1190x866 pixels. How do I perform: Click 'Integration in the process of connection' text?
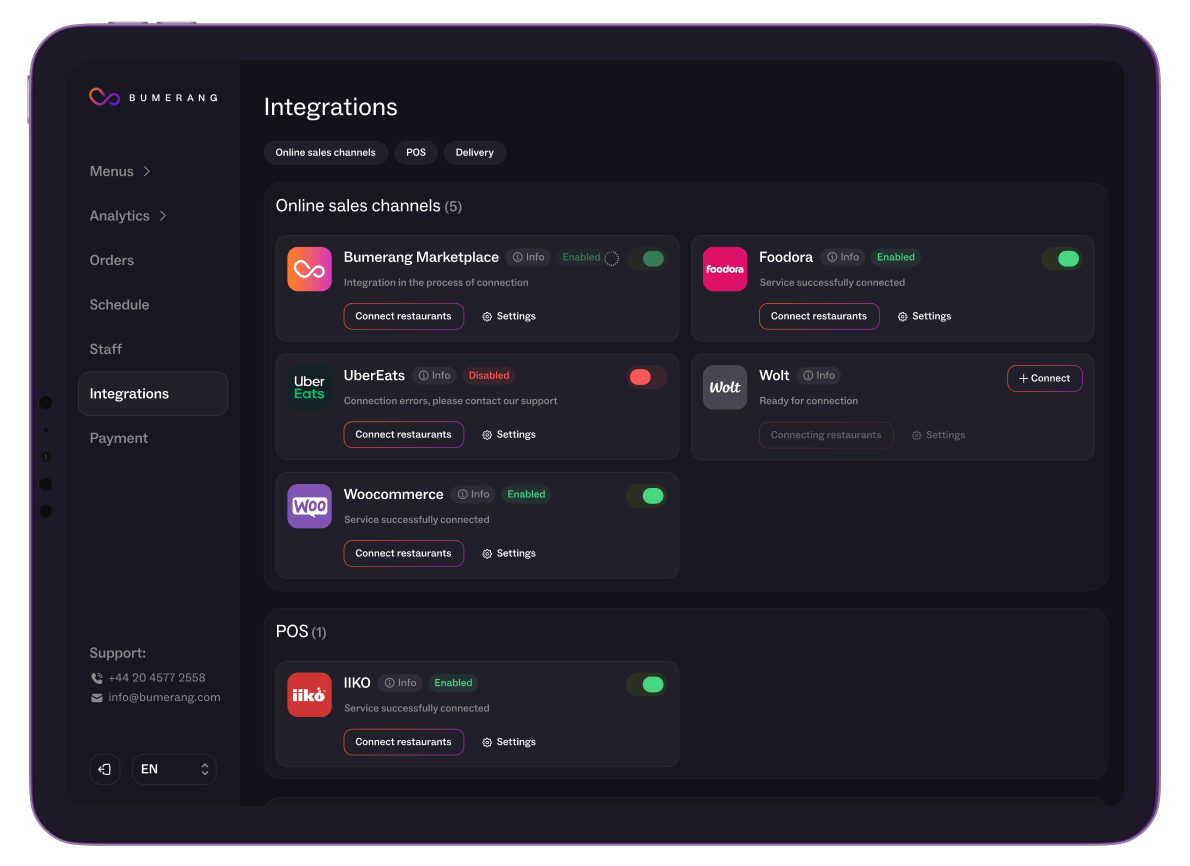[436, 283]
